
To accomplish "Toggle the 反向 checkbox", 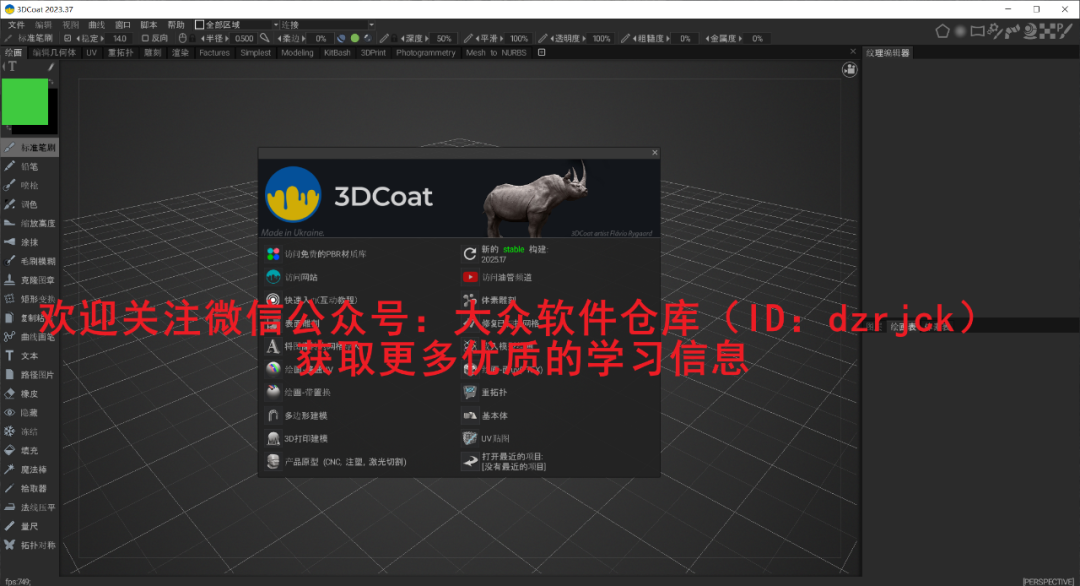I will 145,39.
